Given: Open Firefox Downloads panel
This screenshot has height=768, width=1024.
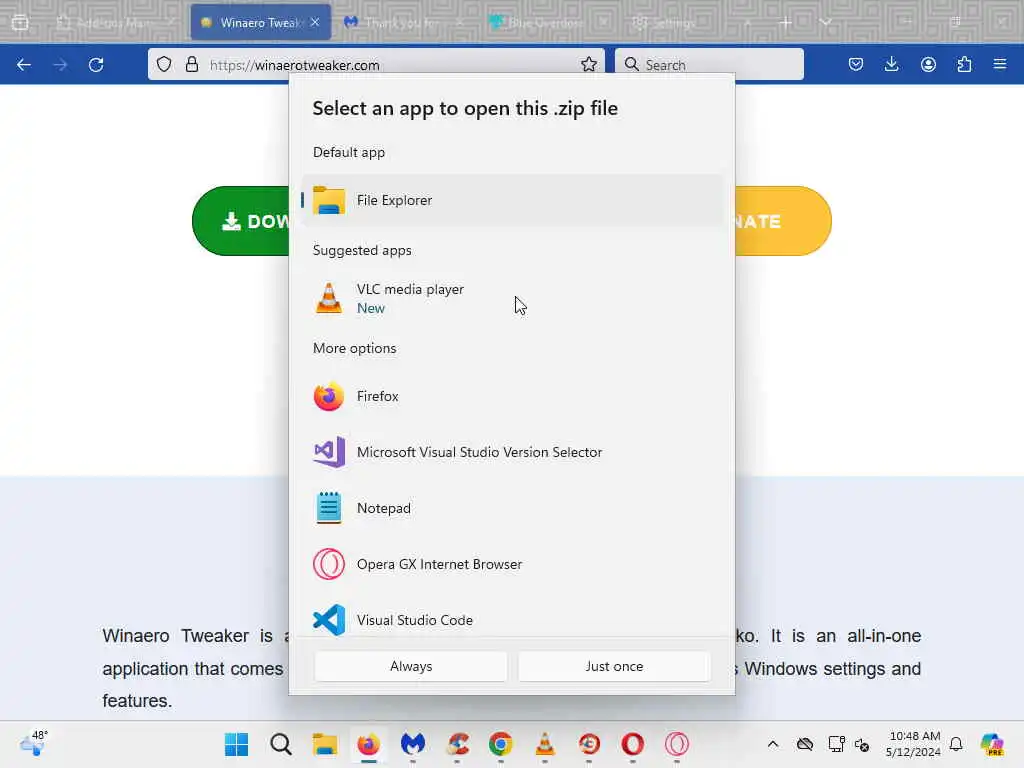Looking at the screenshot, I should [x=891, y=64].
